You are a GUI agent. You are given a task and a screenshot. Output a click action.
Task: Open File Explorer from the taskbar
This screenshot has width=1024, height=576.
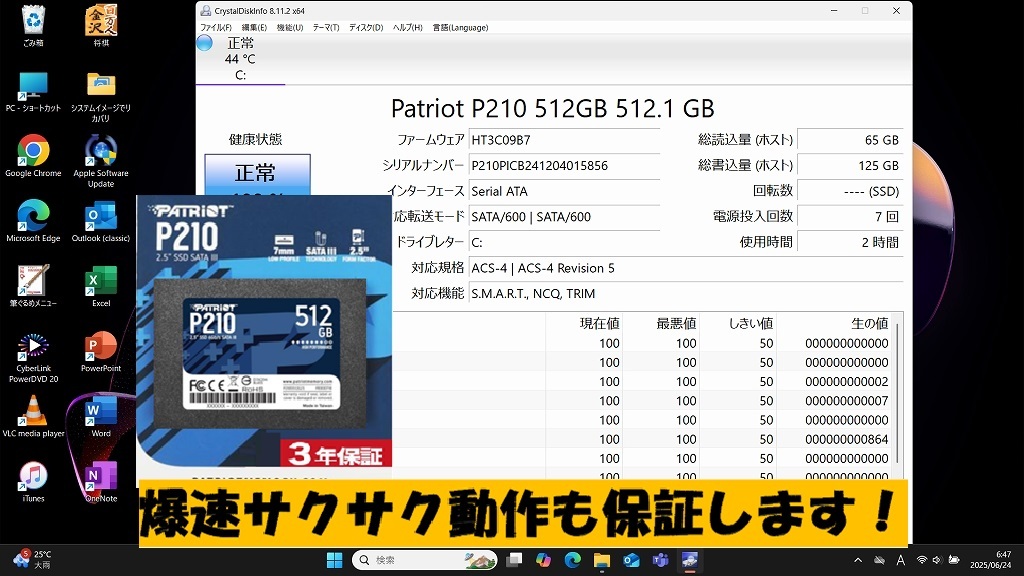click(x=601, y=560)
